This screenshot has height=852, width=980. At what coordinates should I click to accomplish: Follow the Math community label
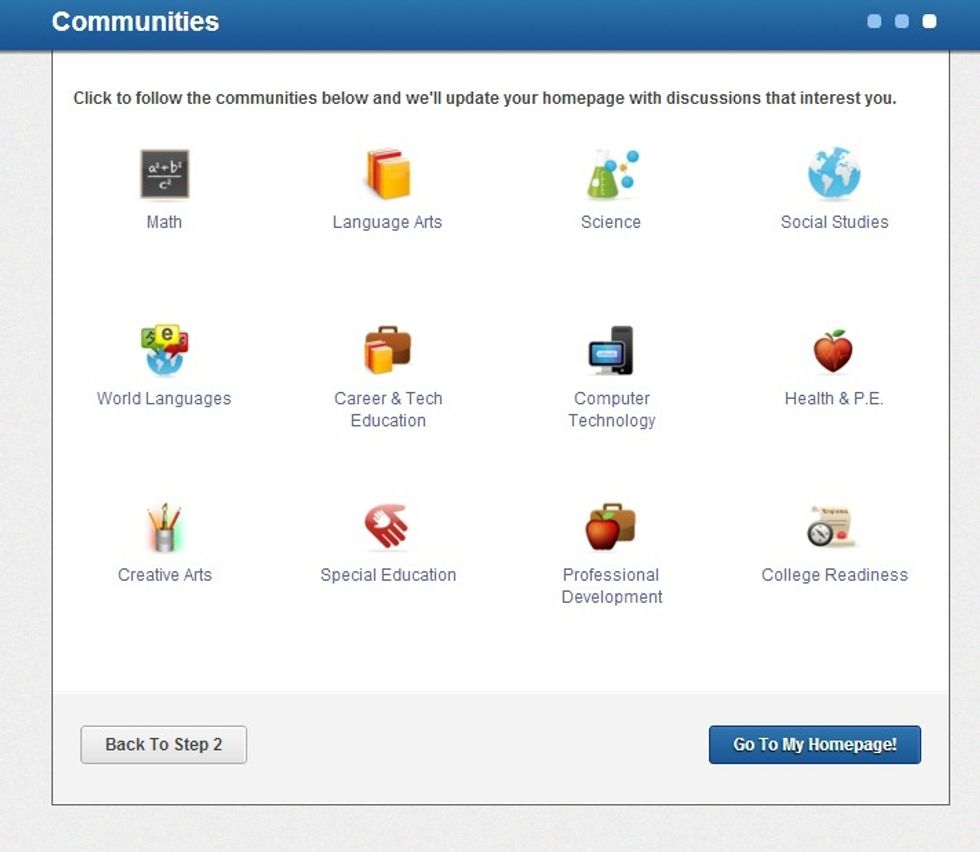(164, 222)
